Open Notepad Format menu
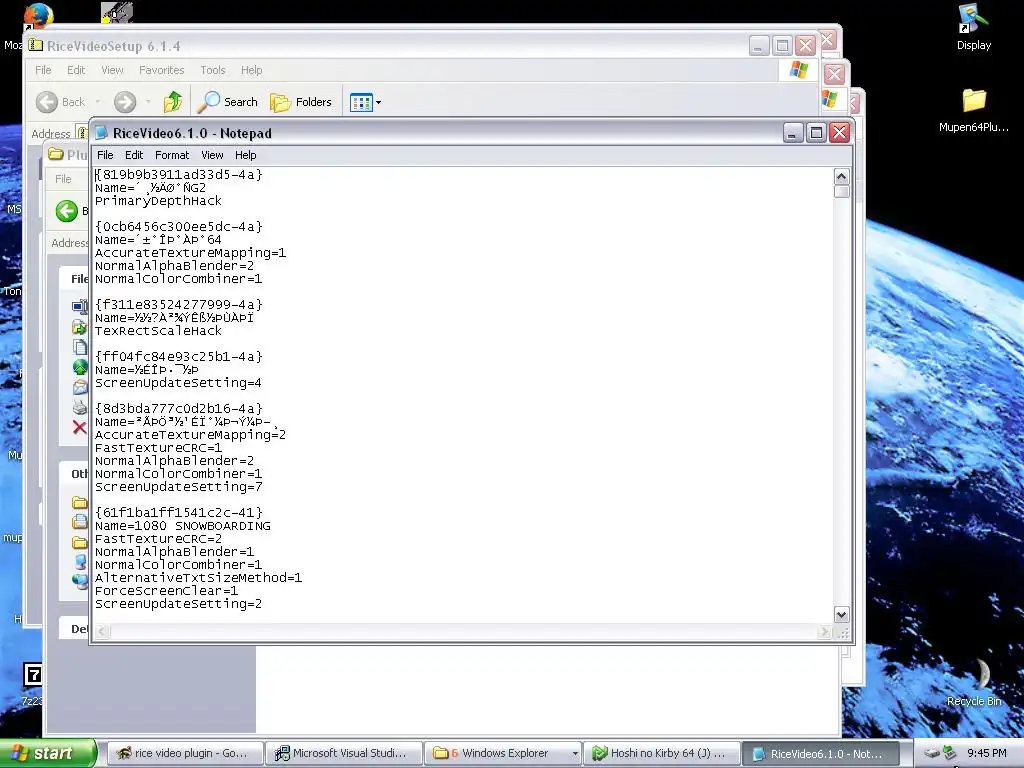The image size is (1024, 768). tap(172, 155)
